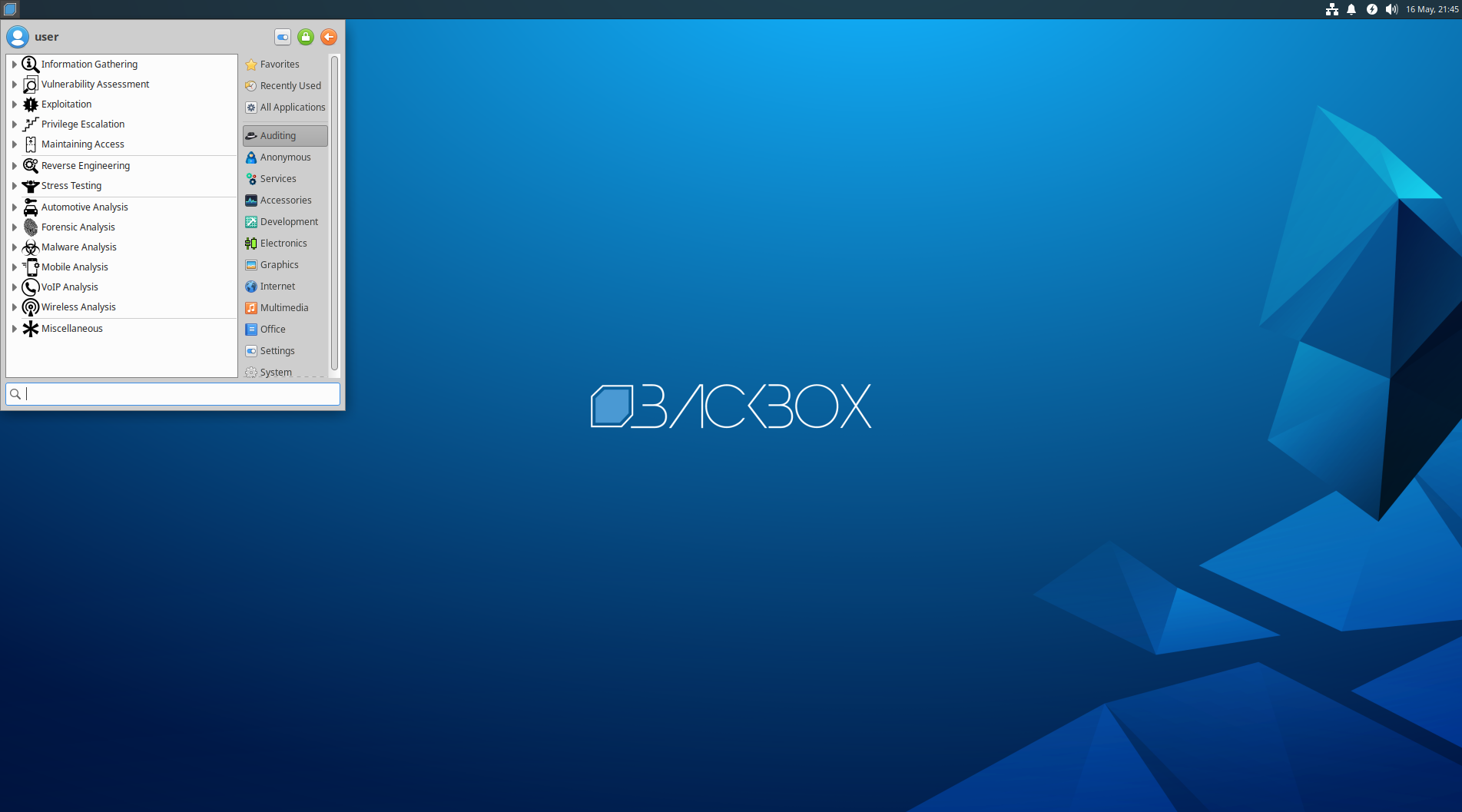Image resolution: width=1462 pixels, height=812 pixels.
Task: Click the Maintaining Access icon
Action: (x=31, y=144)
